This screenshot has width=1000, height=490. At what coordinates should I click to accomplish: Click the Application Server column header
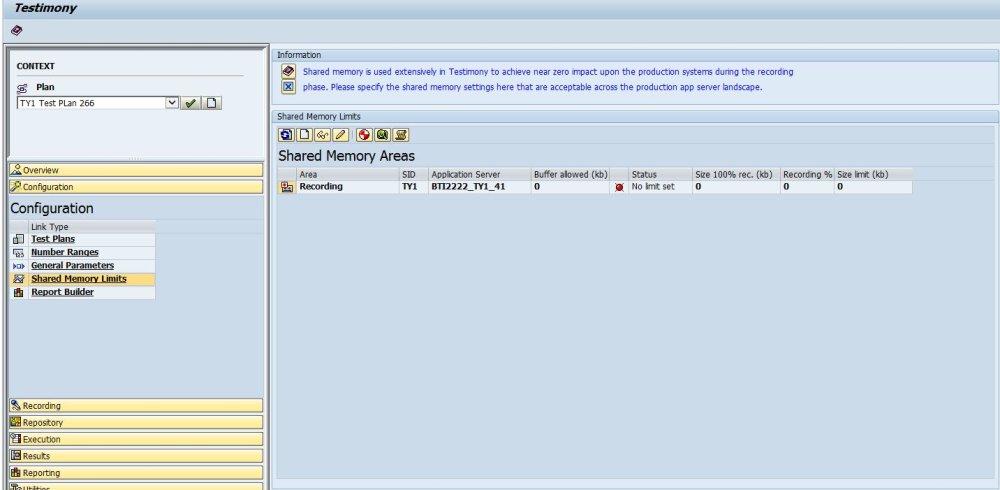pyautogui.click(x=480, y=174)
